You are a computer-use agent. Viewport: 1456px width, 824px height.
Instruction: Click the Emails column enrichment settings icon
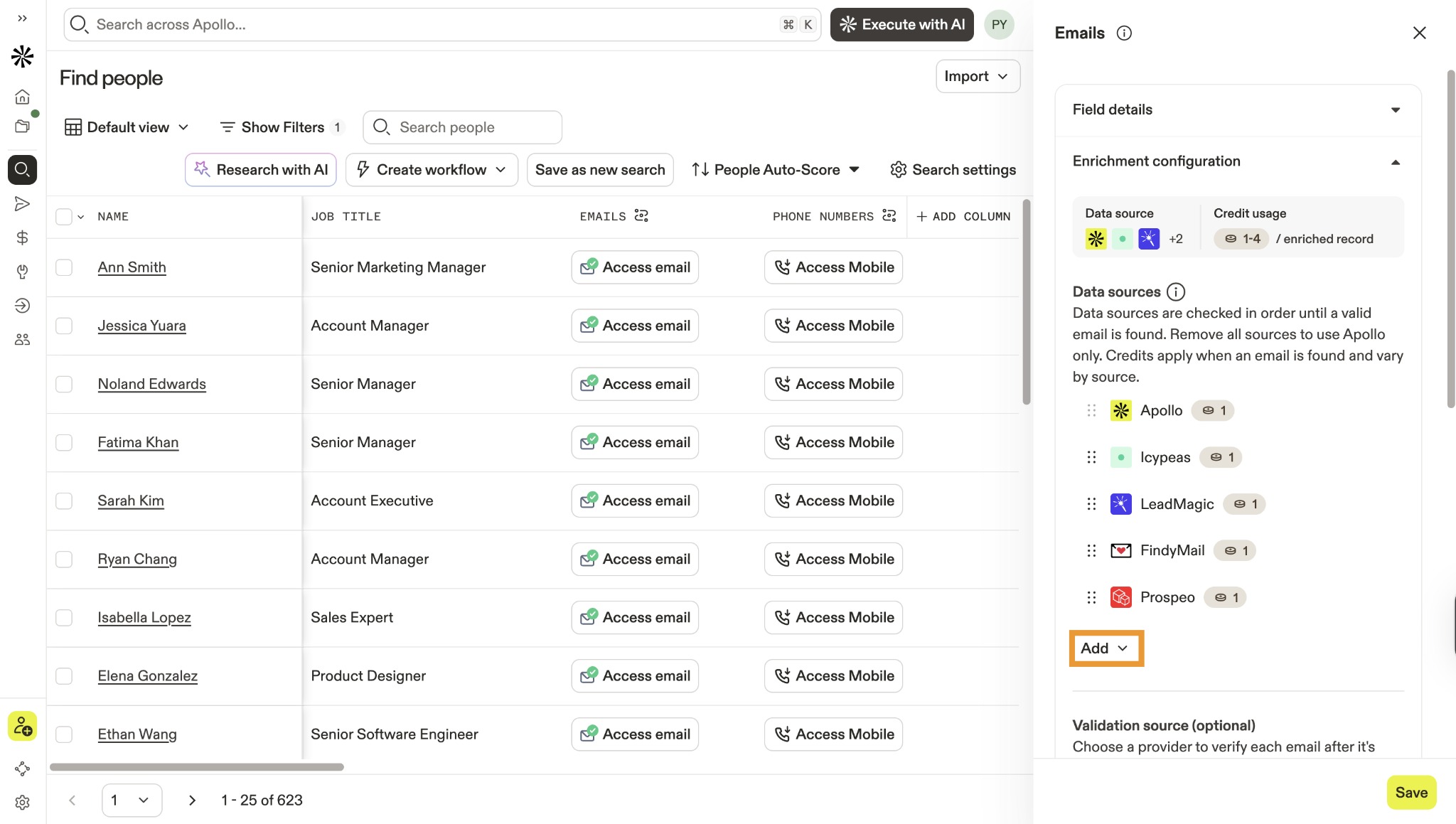641,215
